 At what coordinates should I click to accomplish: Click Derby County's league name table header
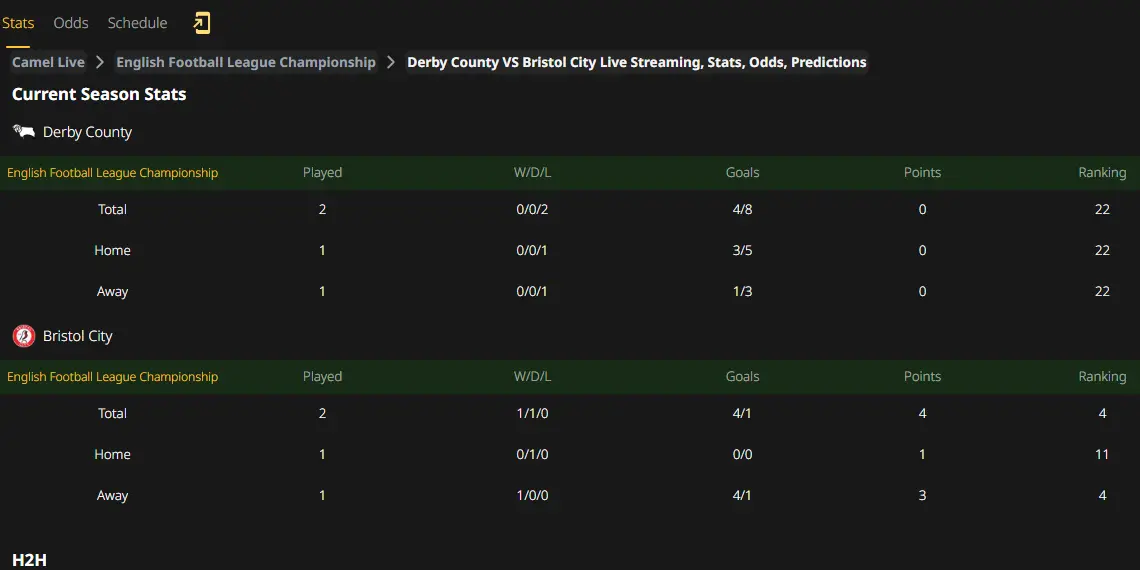coord(113,173)
